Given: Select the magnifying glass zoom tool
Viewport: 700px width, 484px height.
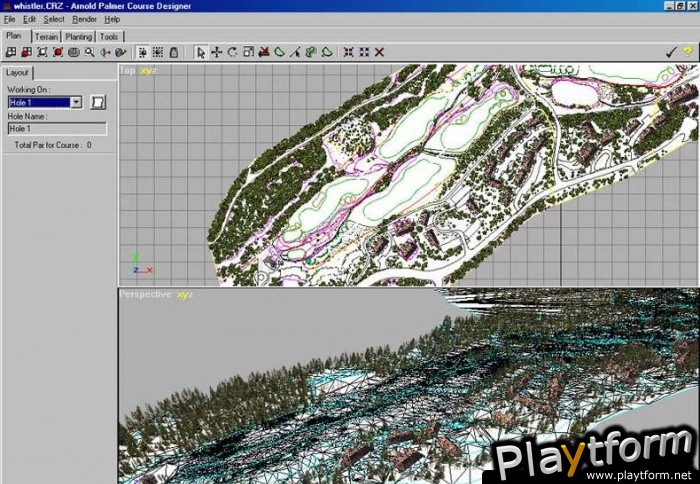Looking at the screenshot, I should 90,52.
